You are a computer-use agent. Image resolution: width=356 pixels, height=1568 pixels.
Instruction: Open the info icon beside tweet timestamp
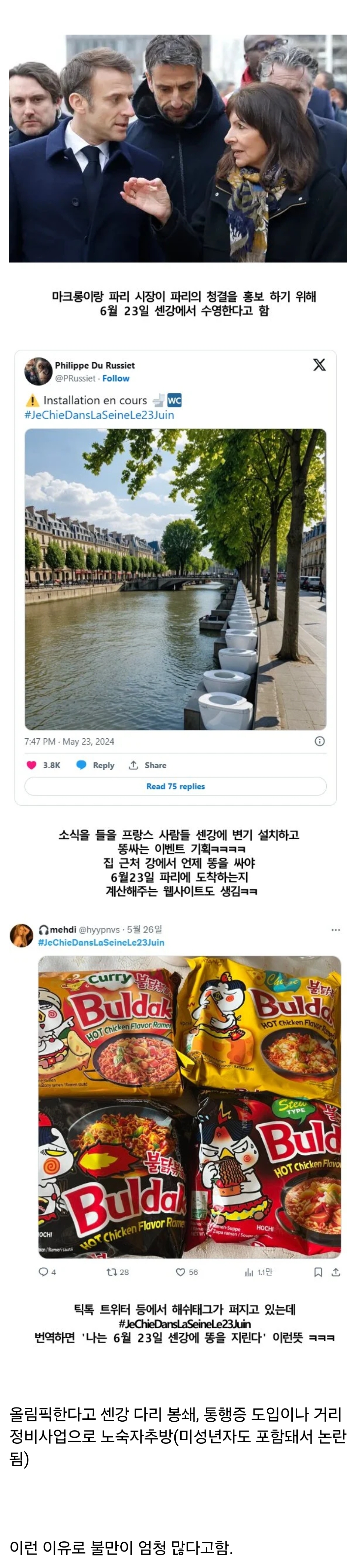(x=319, y=741)
